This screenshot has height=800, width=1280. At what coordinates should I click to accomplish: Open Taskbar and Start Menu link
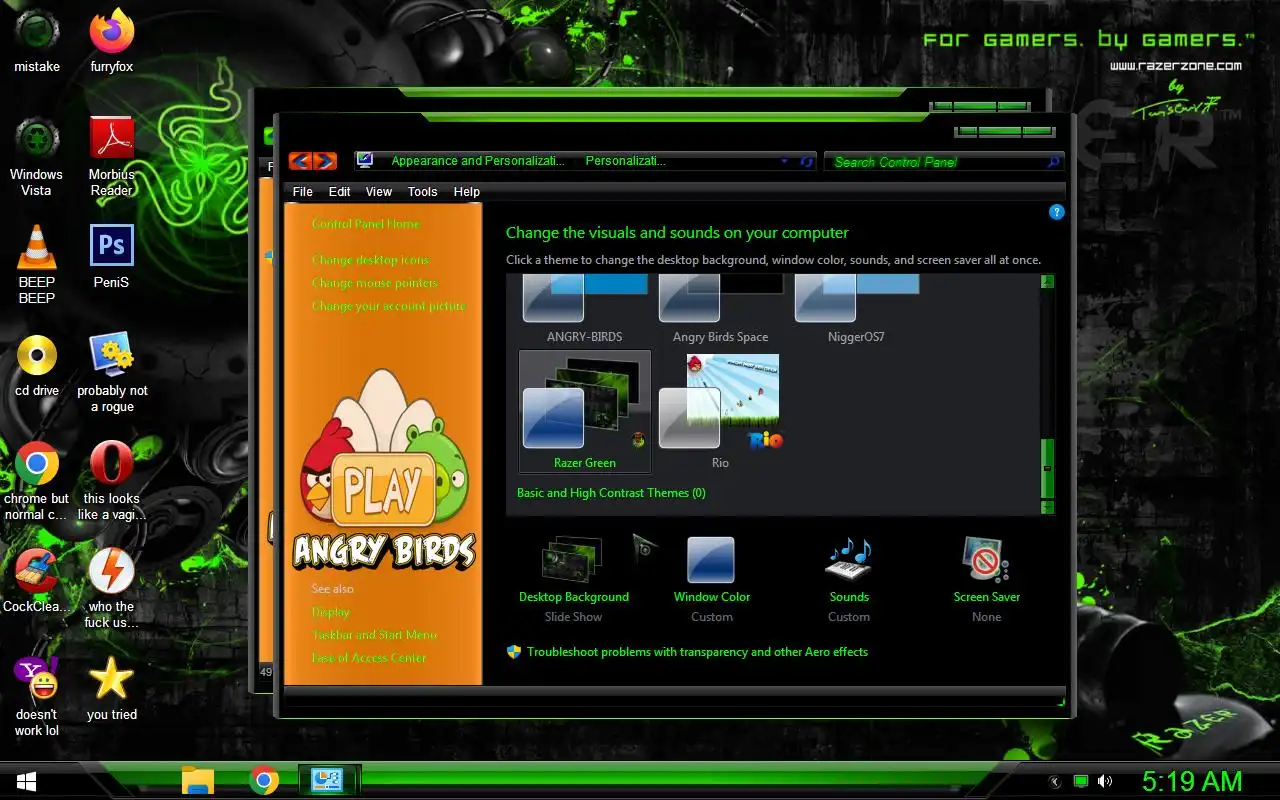pyautogui.click(x=374, y=635)
